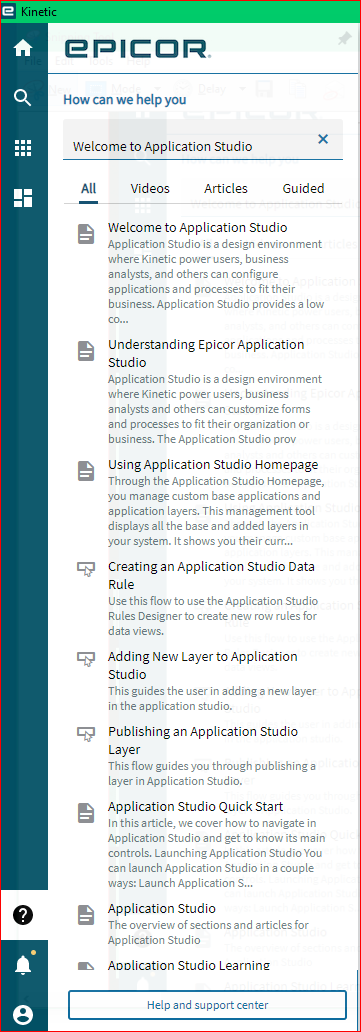Viewport: 361px width, 1032px height.
Task: Switch to the Guided tab
Action: pos(303,188)
